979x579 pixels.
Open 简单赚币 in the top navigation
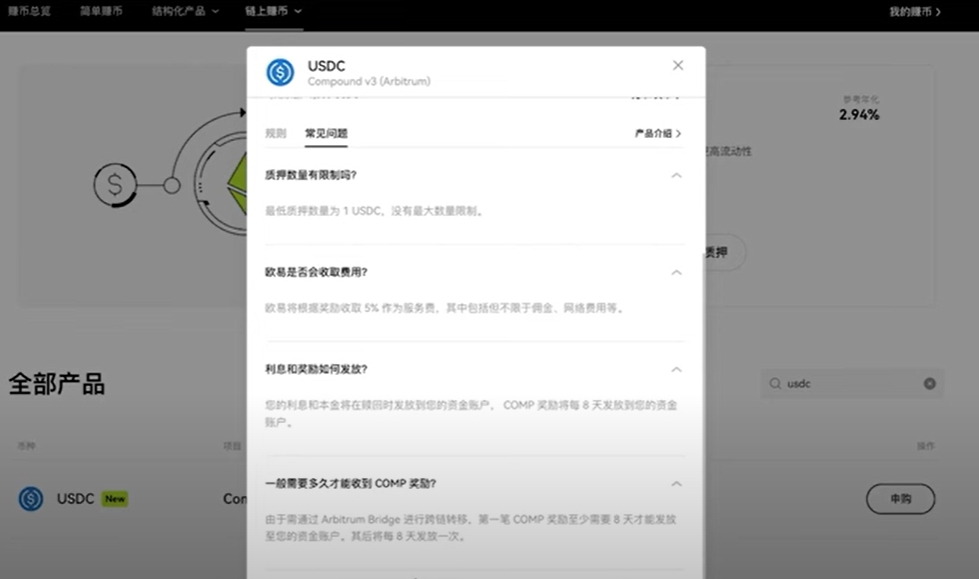tap(101, 11)
